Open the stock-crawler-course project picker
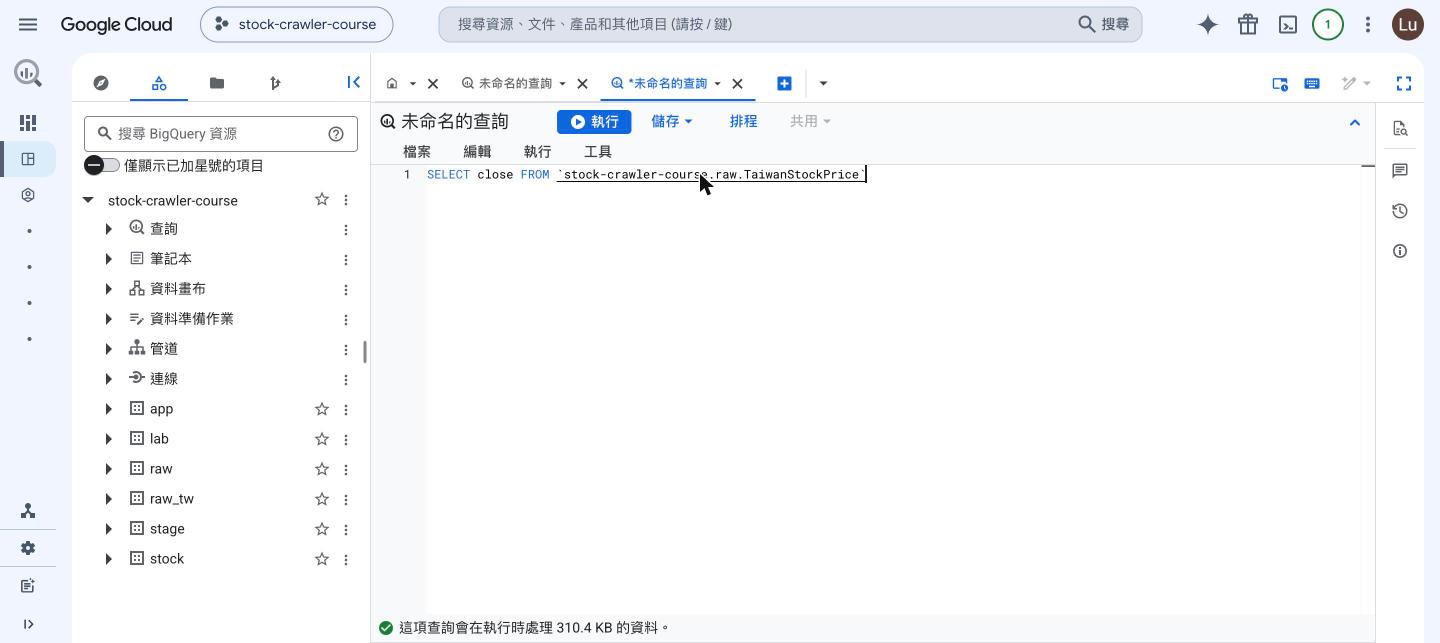 pos(297,24)
